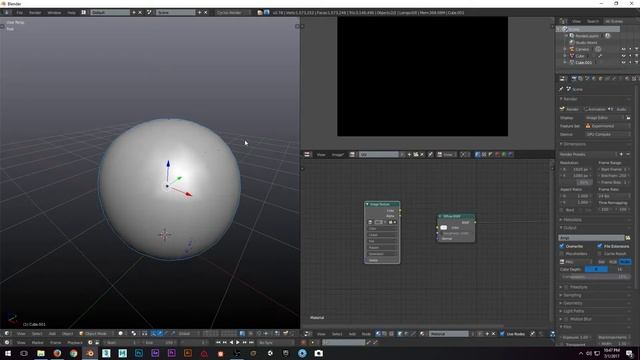Click the Render button in the Render panel
Screen dimensions: 640x360
point(570,109)
